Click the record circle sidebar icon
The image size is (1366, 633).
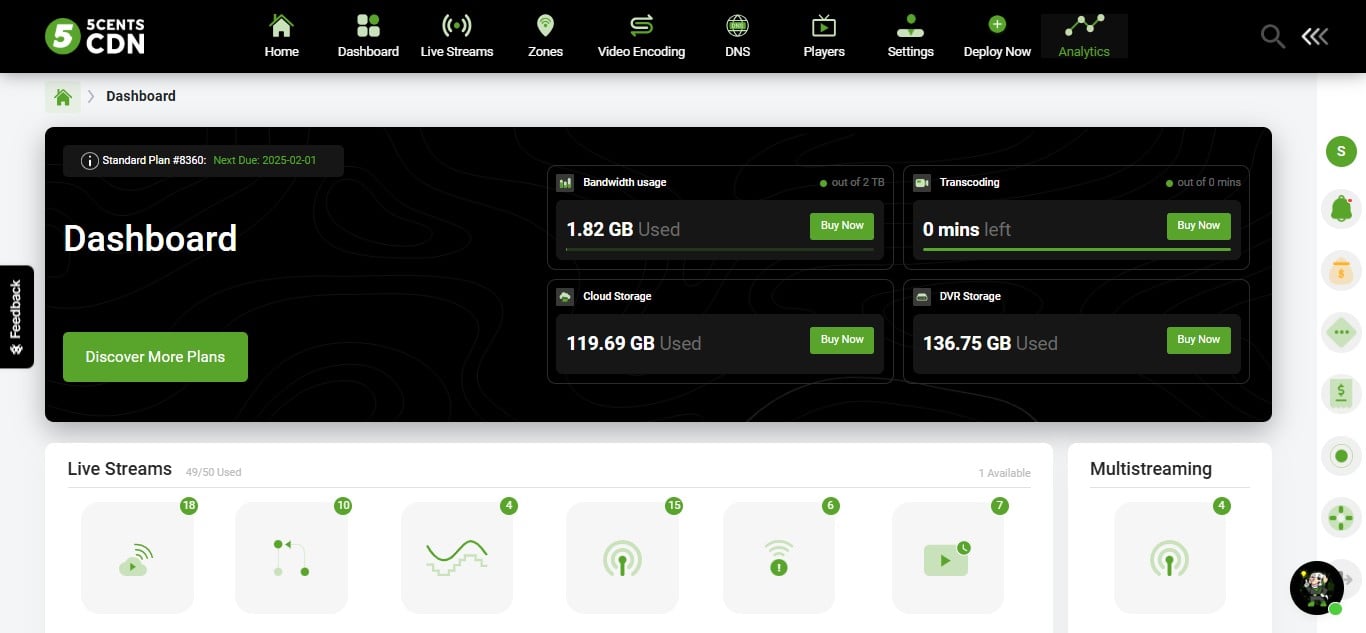click(x=1341, y=456)
